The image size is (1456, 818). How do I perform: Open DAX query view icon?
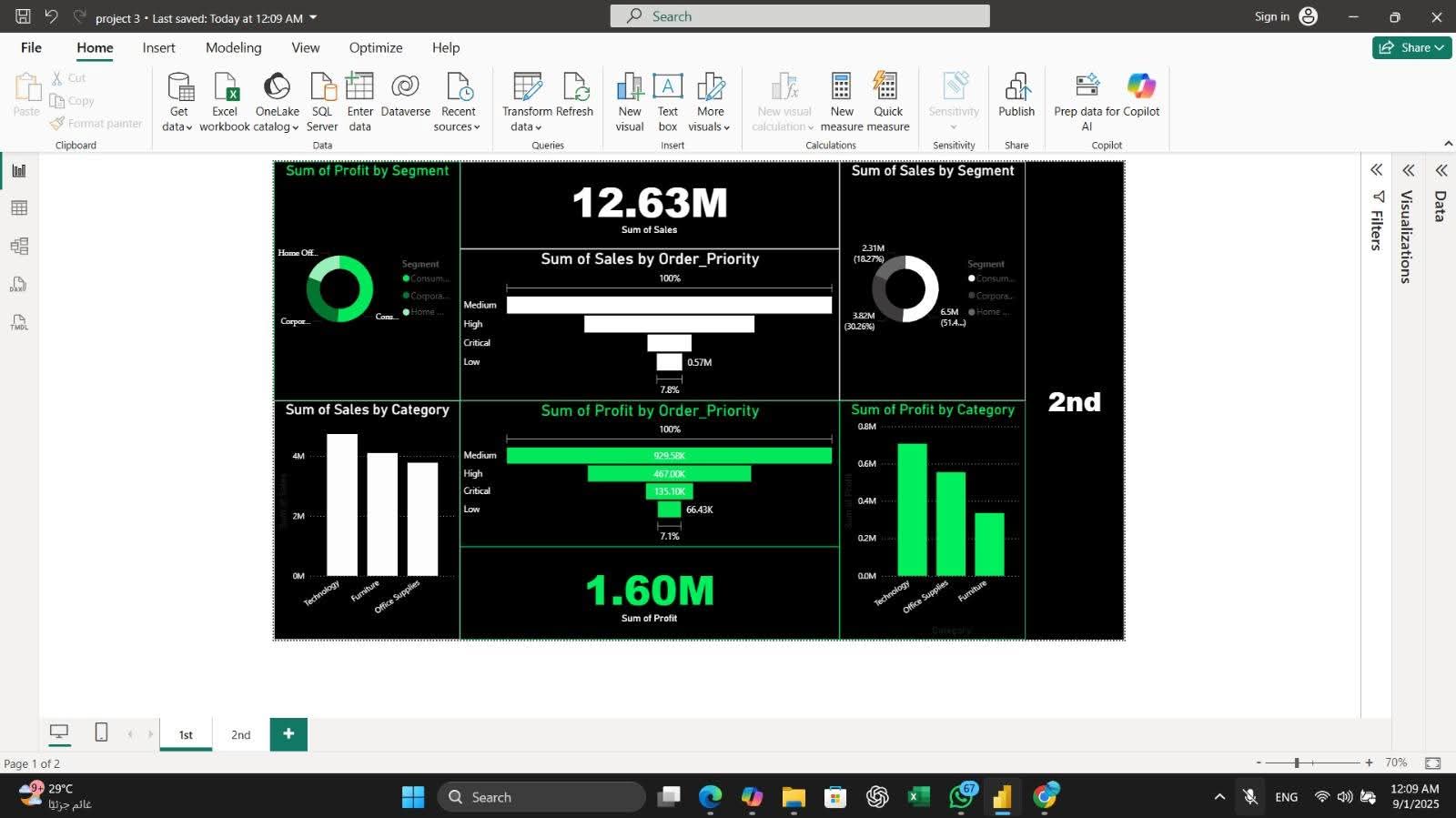[19, 285]
